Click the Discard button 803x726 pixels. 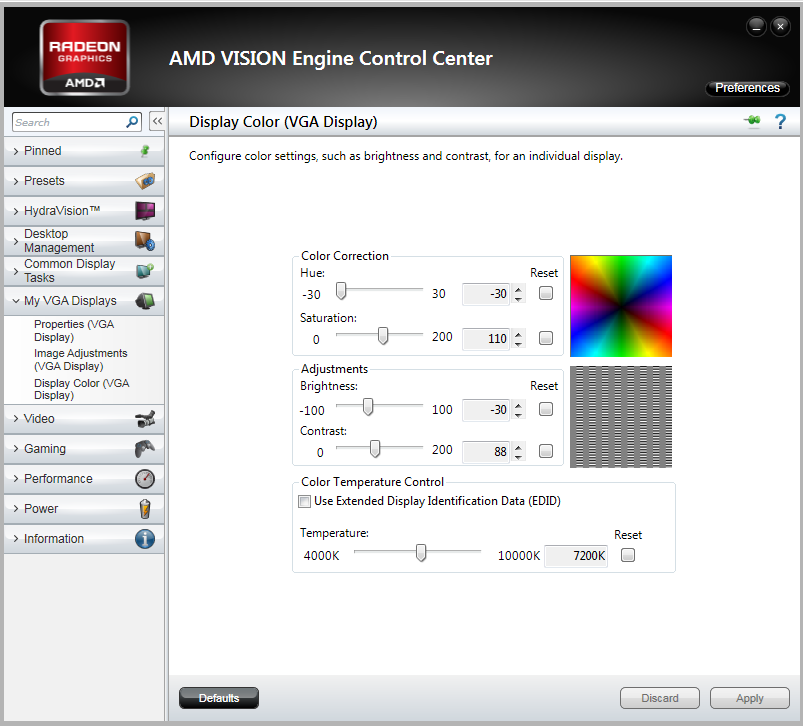coord(660,698)
